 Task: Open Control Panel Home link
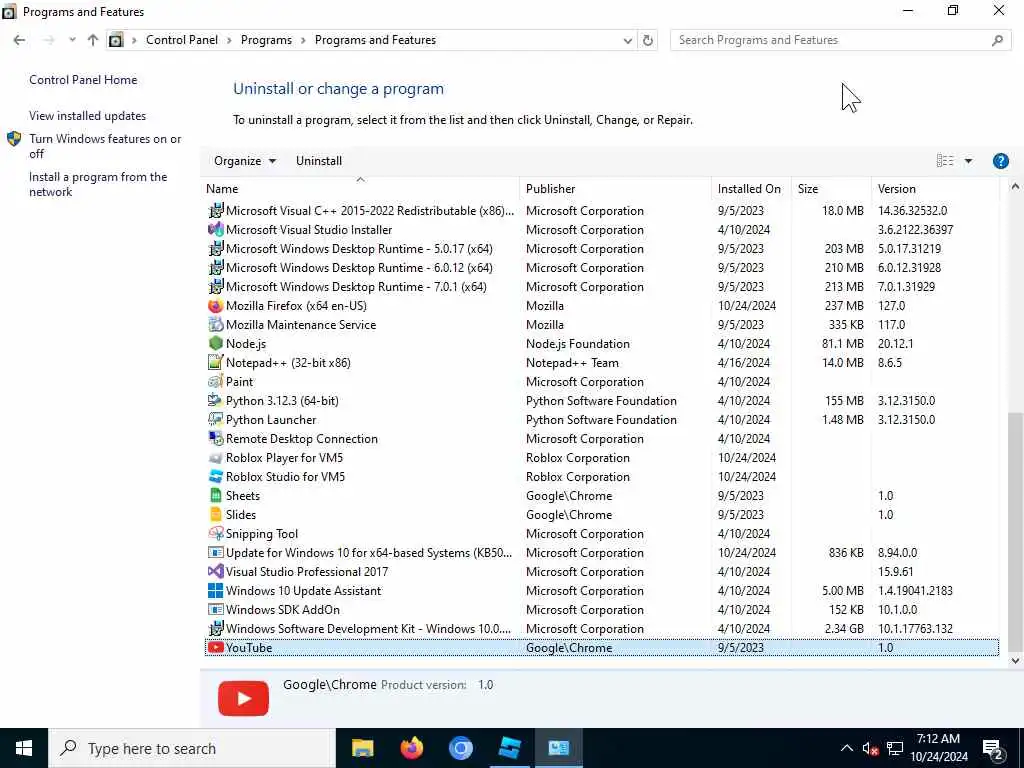83,80
